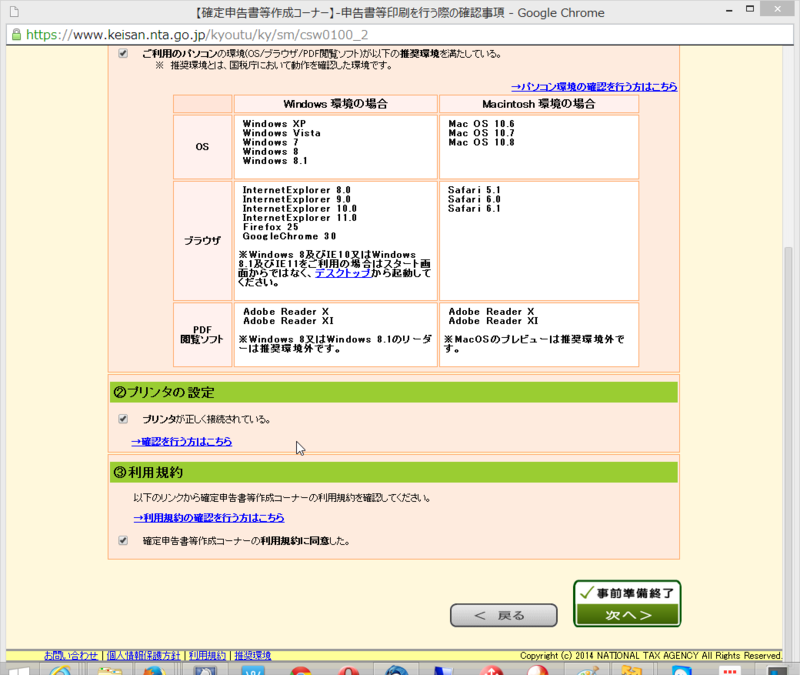Click the Firefox 25 text

coord(270,227)
